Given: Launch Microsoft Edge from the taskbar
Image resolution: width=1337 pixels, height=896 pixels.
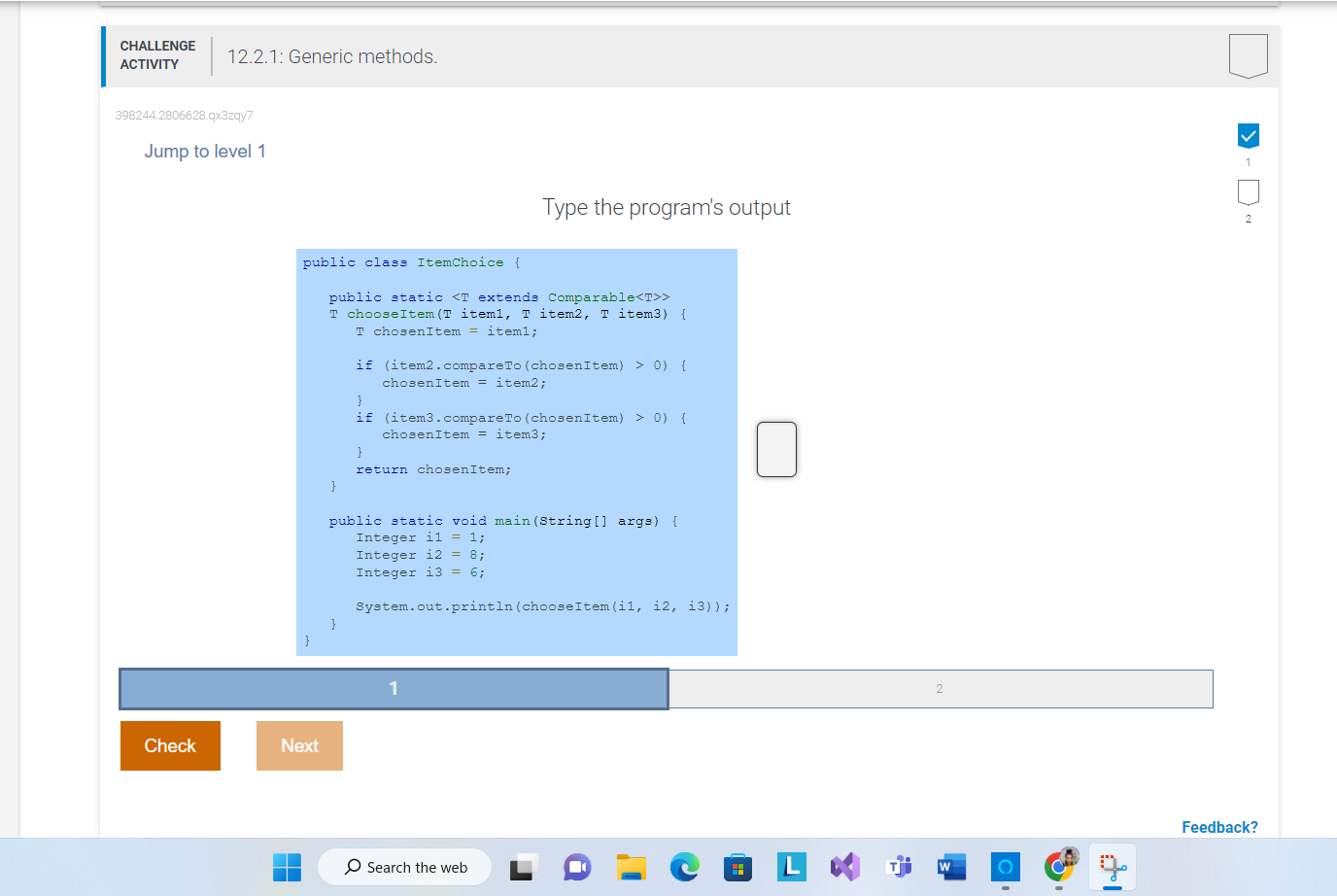Looking at the screenshot, I should (685, 867).
